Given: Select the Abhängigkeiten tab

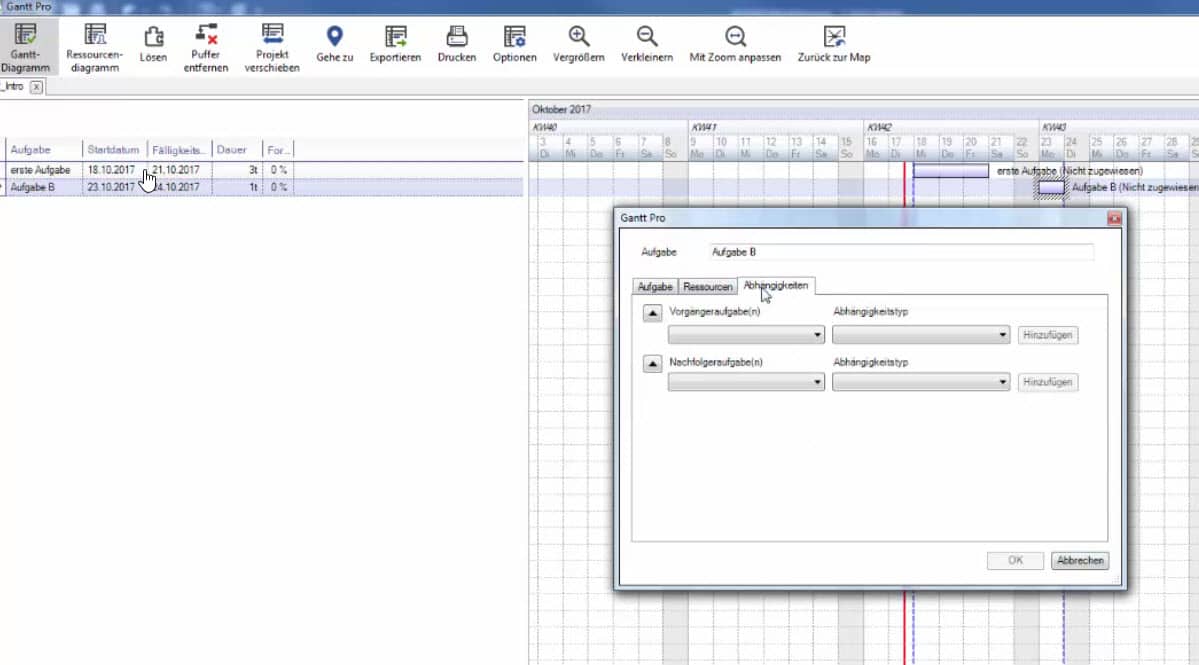Looking at the screenshot, I should [x=775, y=286].
